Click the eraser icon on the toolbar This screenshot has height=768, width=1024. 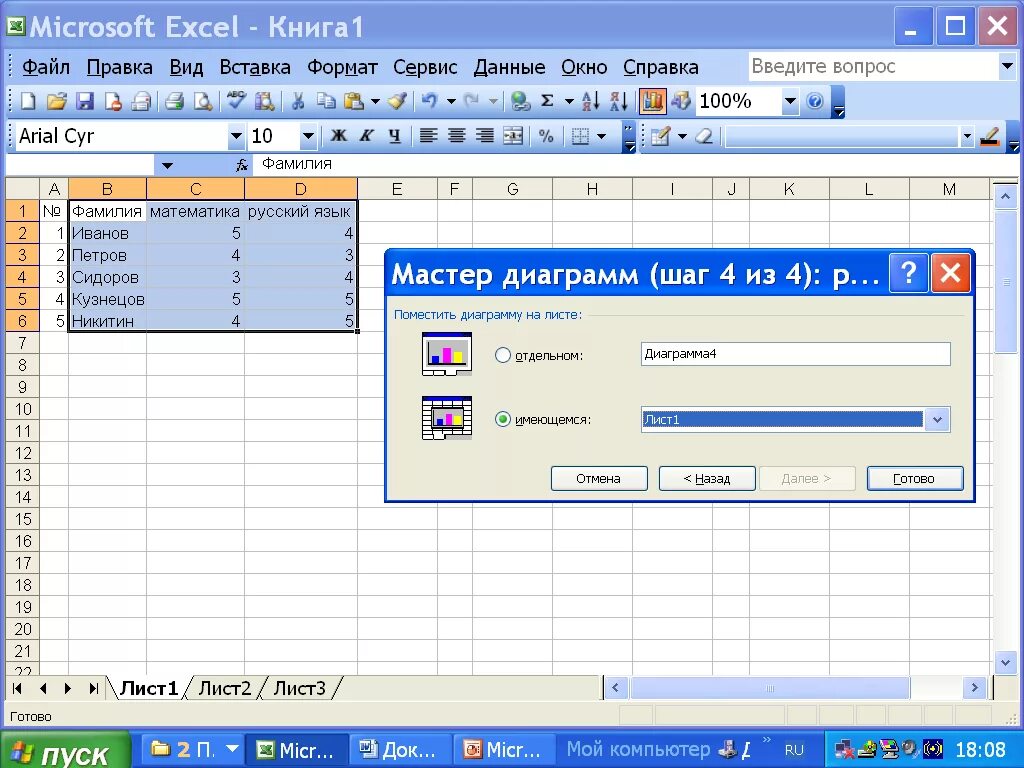tap(703, 136)
